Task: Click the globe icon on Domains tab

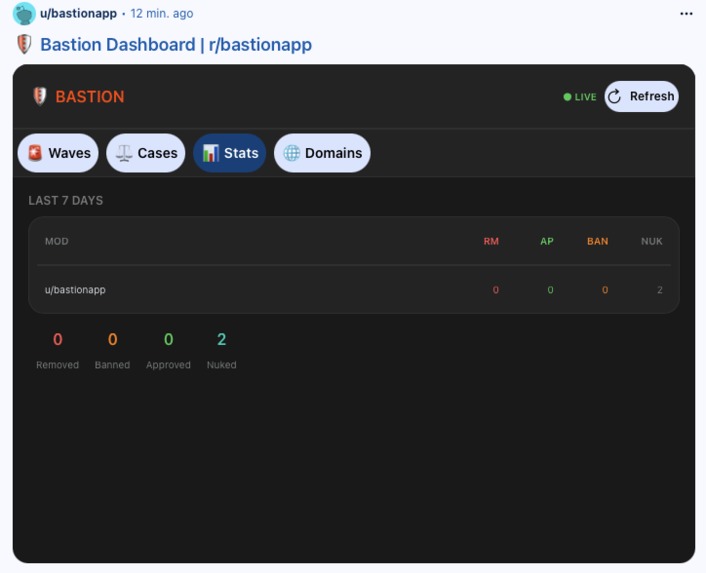Action: pos(291,153)
